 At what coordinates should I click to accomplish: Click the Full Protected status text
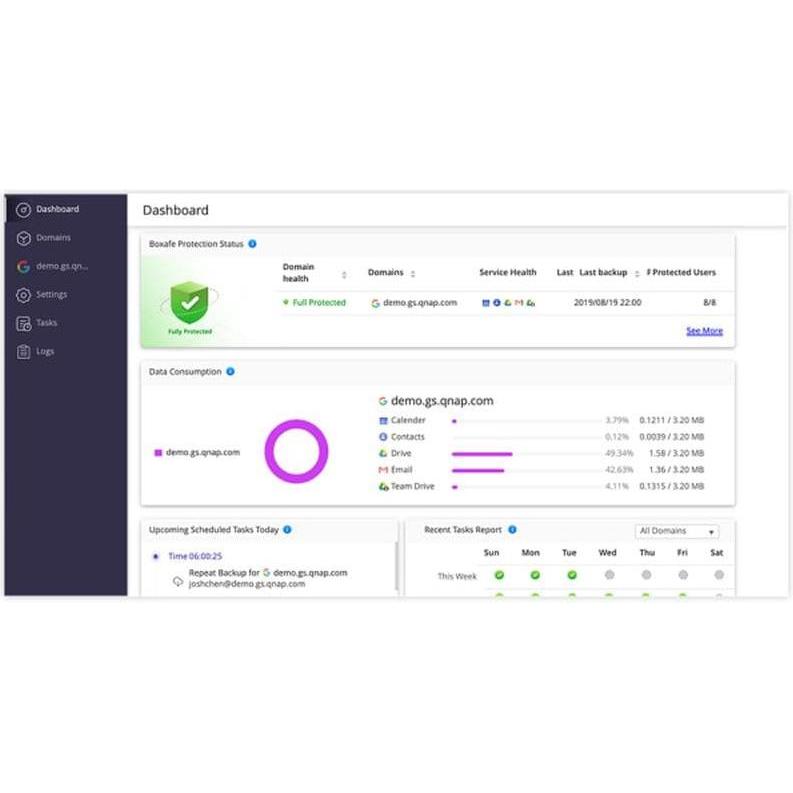pyautogui.click(x=319, y=302)
